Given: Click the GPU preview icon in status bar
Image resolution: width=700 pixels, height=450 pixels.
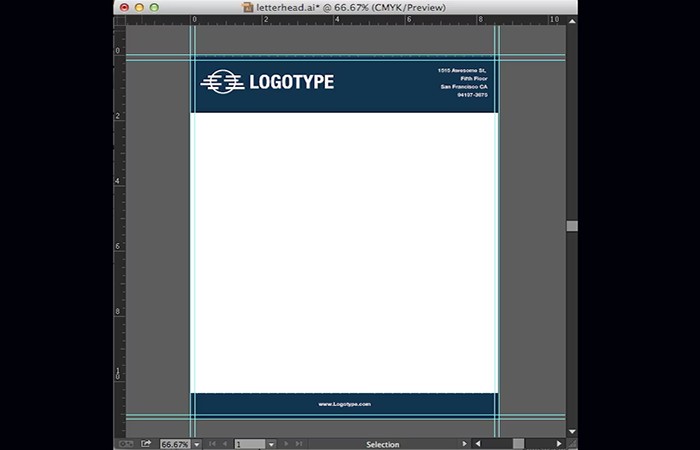Looking at the screenshot, I should [x=126, y=444].
